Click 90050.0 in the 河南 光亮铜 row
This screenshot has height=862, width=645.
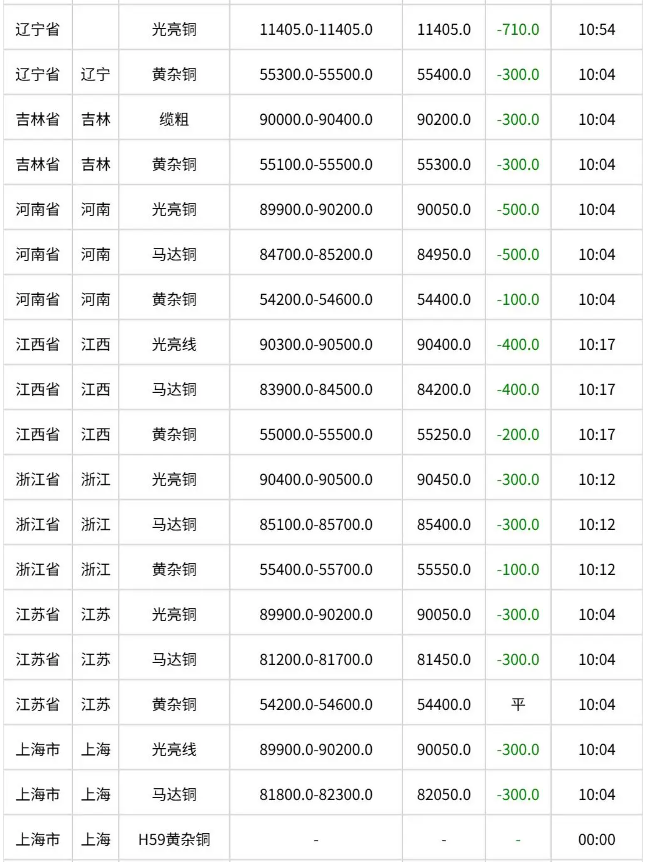[444, 209]
